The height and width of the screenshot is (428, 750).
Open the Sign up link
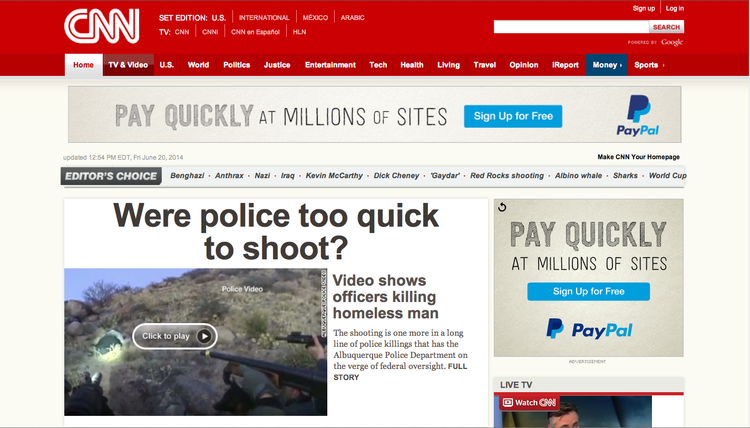[643, 8]
